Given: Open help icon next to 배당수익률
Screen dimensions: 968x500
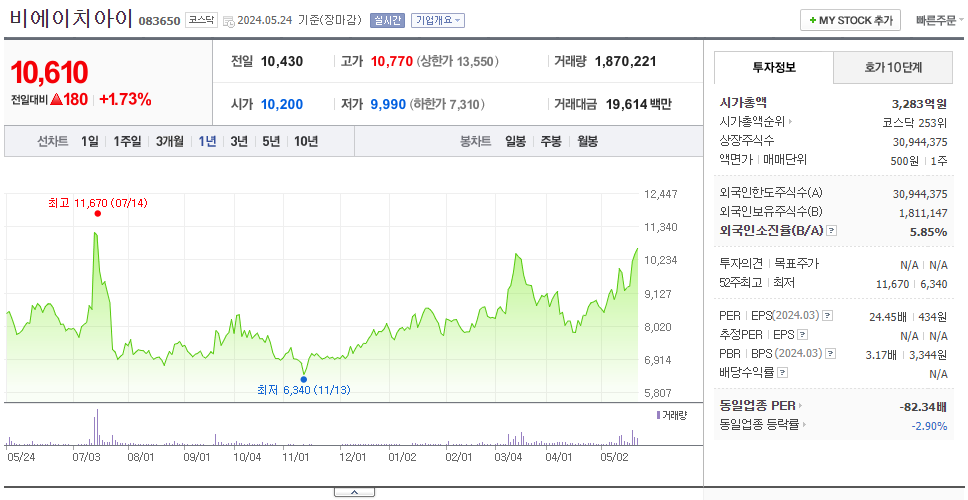Looking at the screenshot, I should coord(783,373).
